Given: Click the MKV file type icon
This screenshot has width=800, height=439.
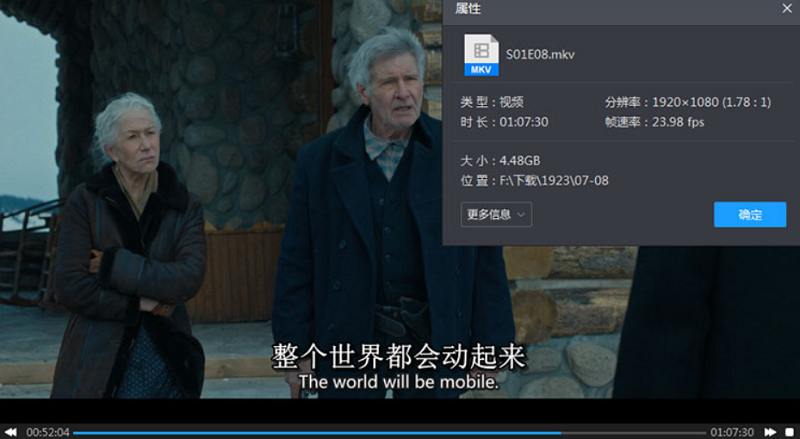Looking at the screenshot, I should point(481,56).
